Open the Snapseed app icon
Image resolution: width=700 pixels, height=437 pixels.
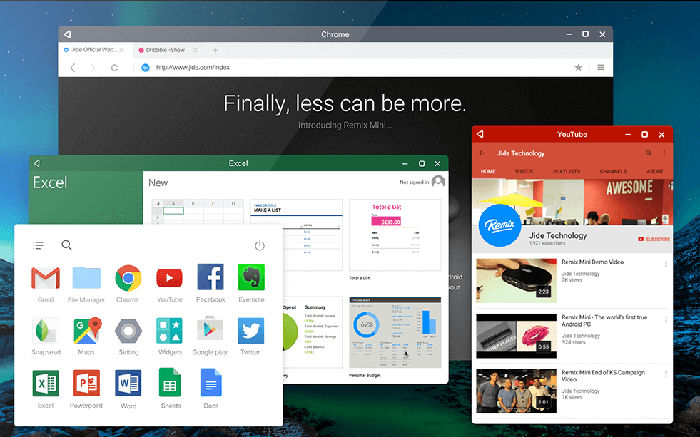[46, 331]
